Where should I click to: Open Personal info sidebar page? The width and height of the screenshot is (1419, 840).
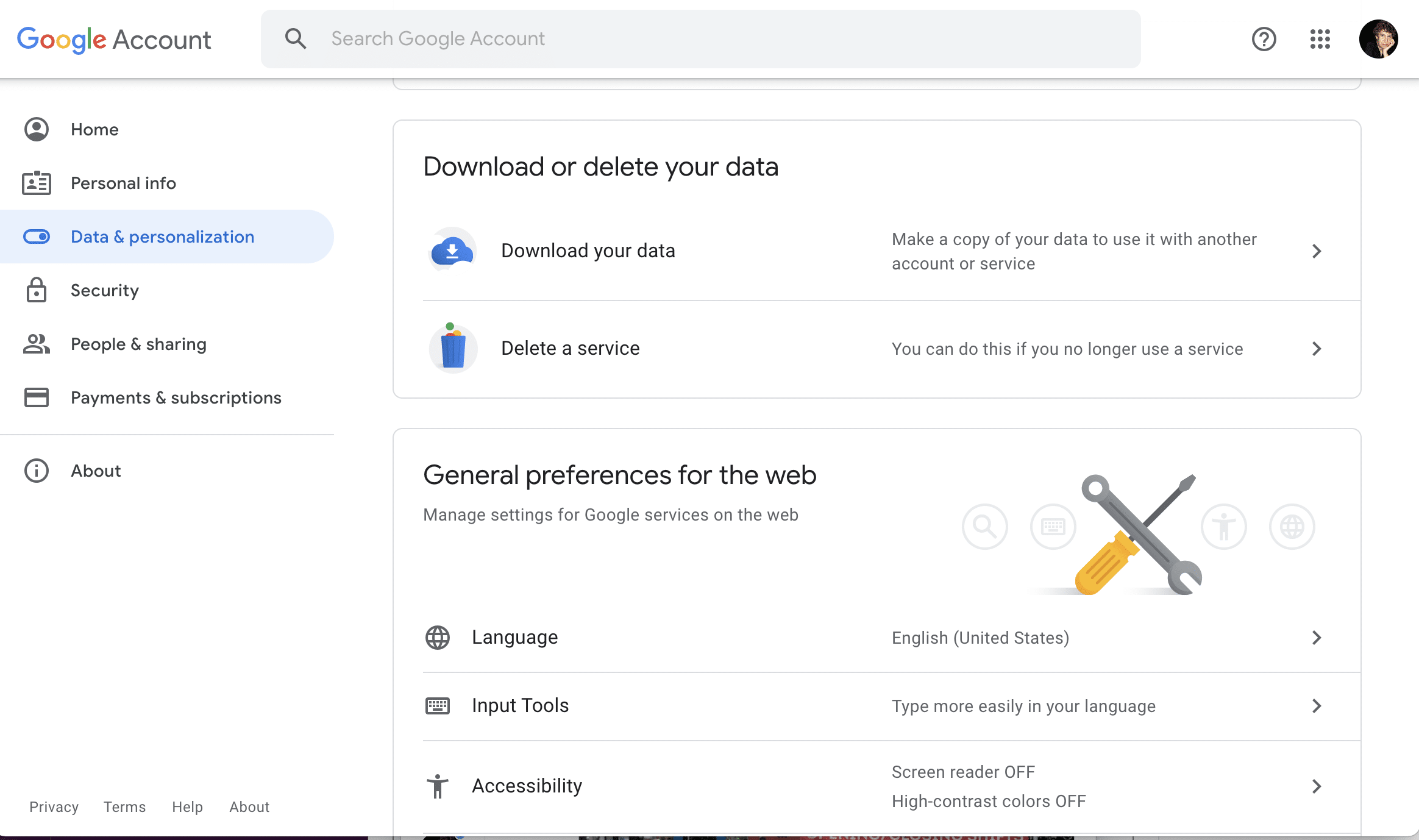[x=123, y=183]
